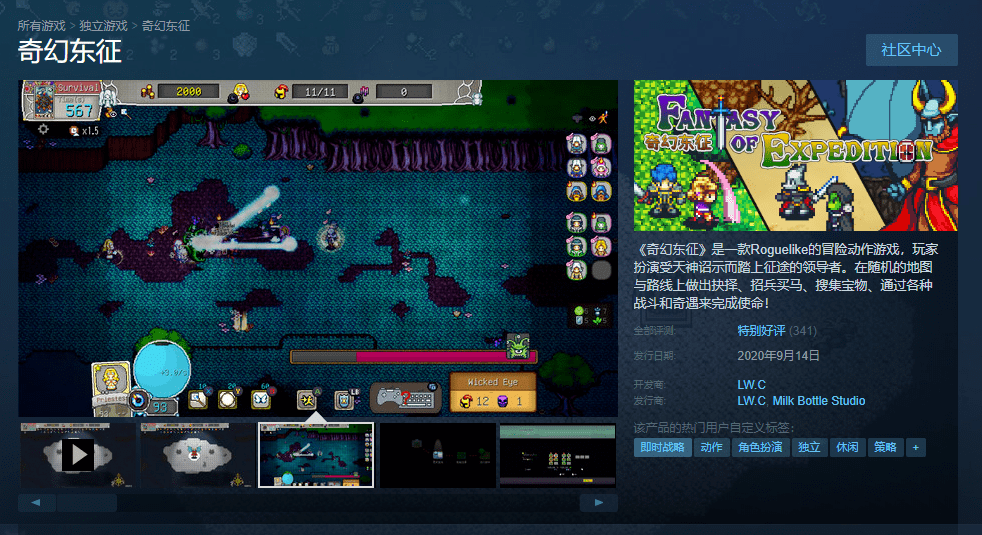Click the game description paragraph
982x535 pixels.
(786, 276)
